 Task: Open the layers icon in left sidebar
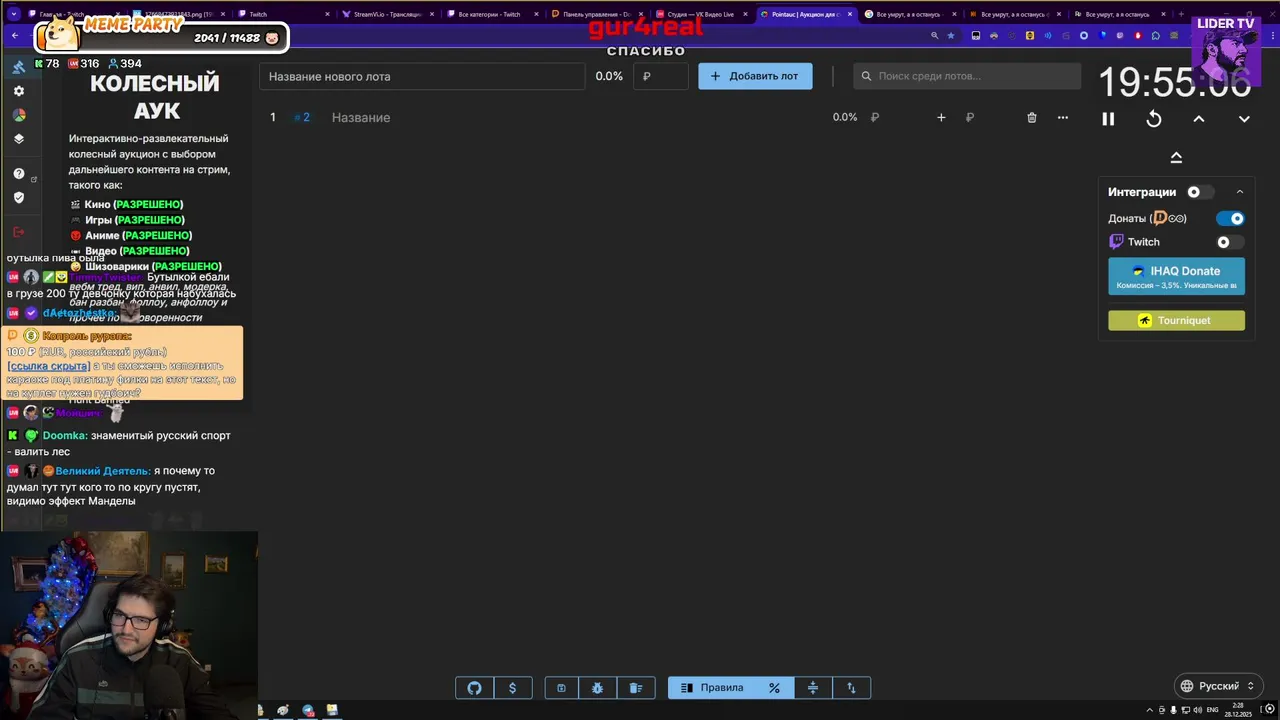(18, 139)
